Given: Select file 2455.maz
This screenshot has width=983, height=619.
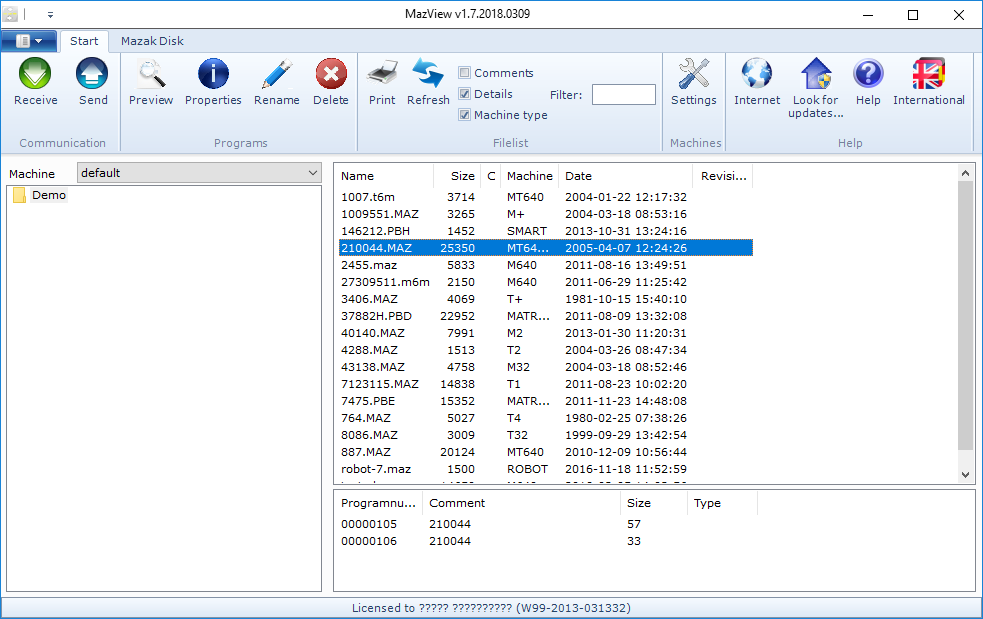Looking at the screenshot, I should coord(545,265).
